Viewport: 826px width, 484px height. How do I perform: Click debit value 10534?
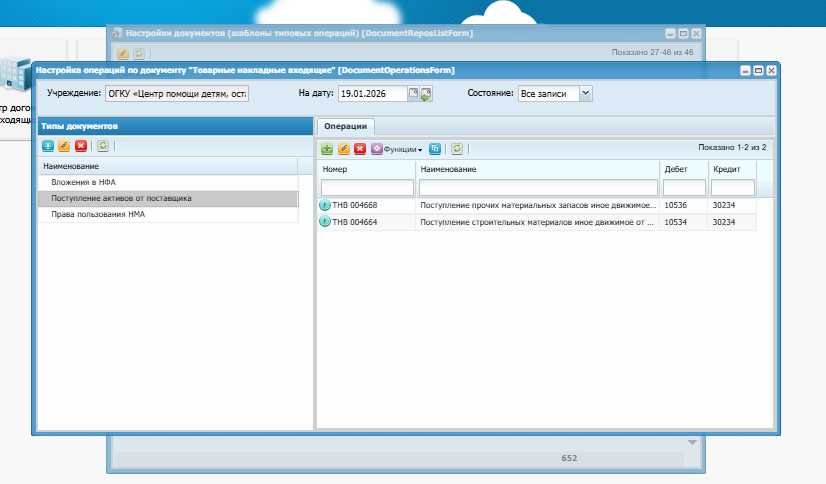click(x=675, y=222)
